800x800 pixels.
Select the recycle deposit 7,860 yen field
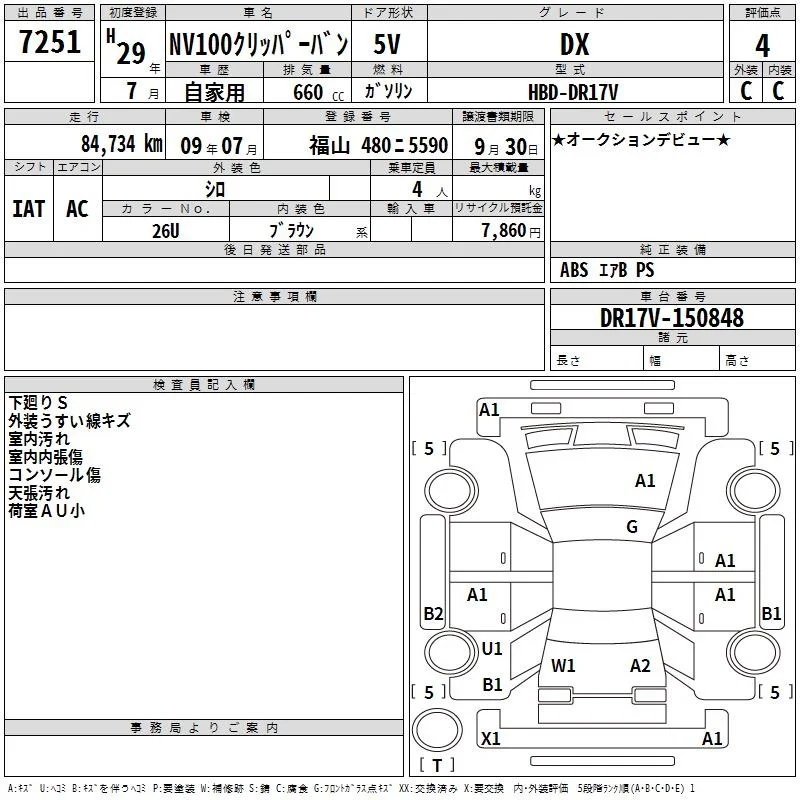tap(498, 230)
